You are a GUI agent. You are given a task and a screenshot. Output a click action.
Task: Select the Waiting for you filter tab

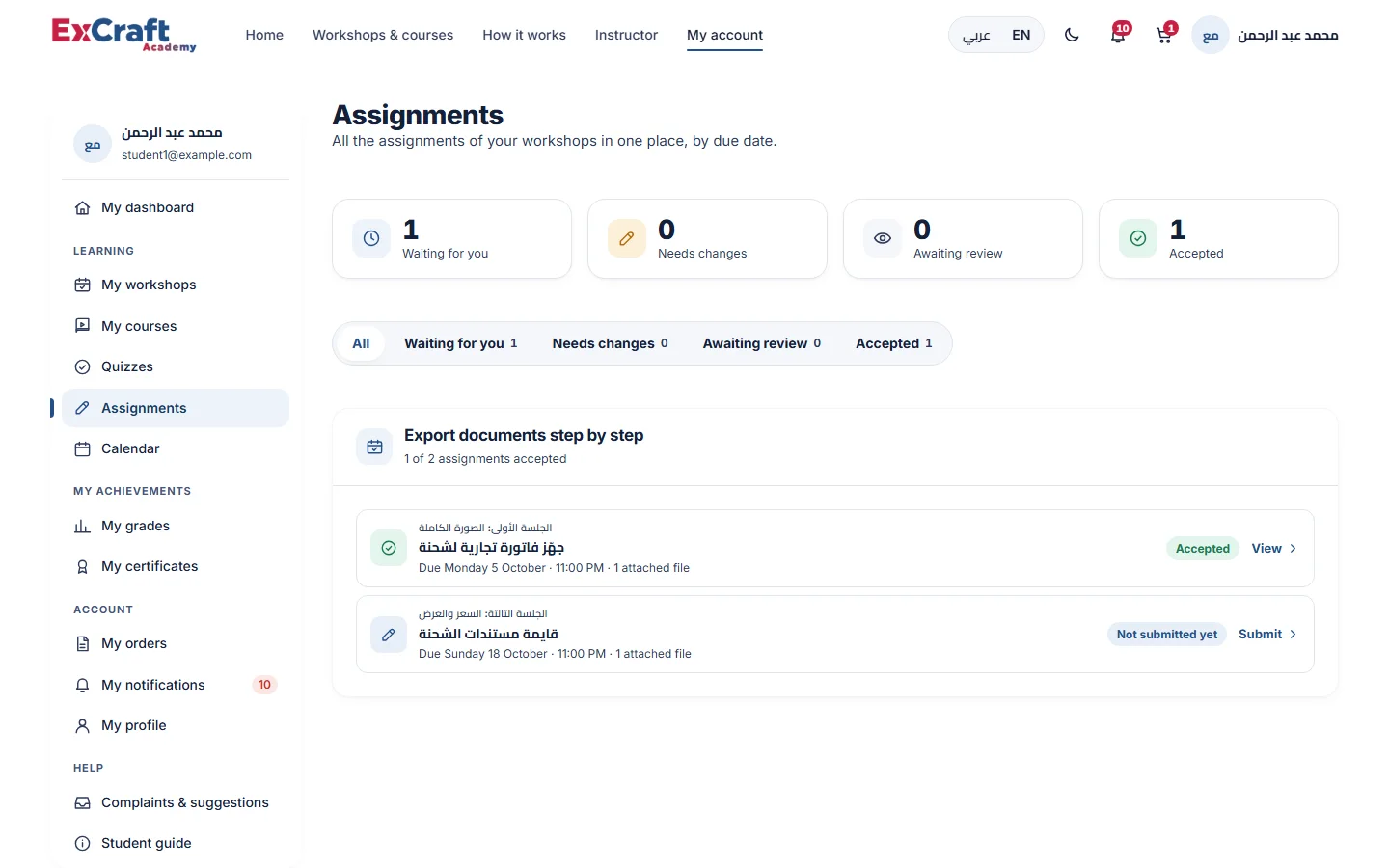click(x=461, y=343)
